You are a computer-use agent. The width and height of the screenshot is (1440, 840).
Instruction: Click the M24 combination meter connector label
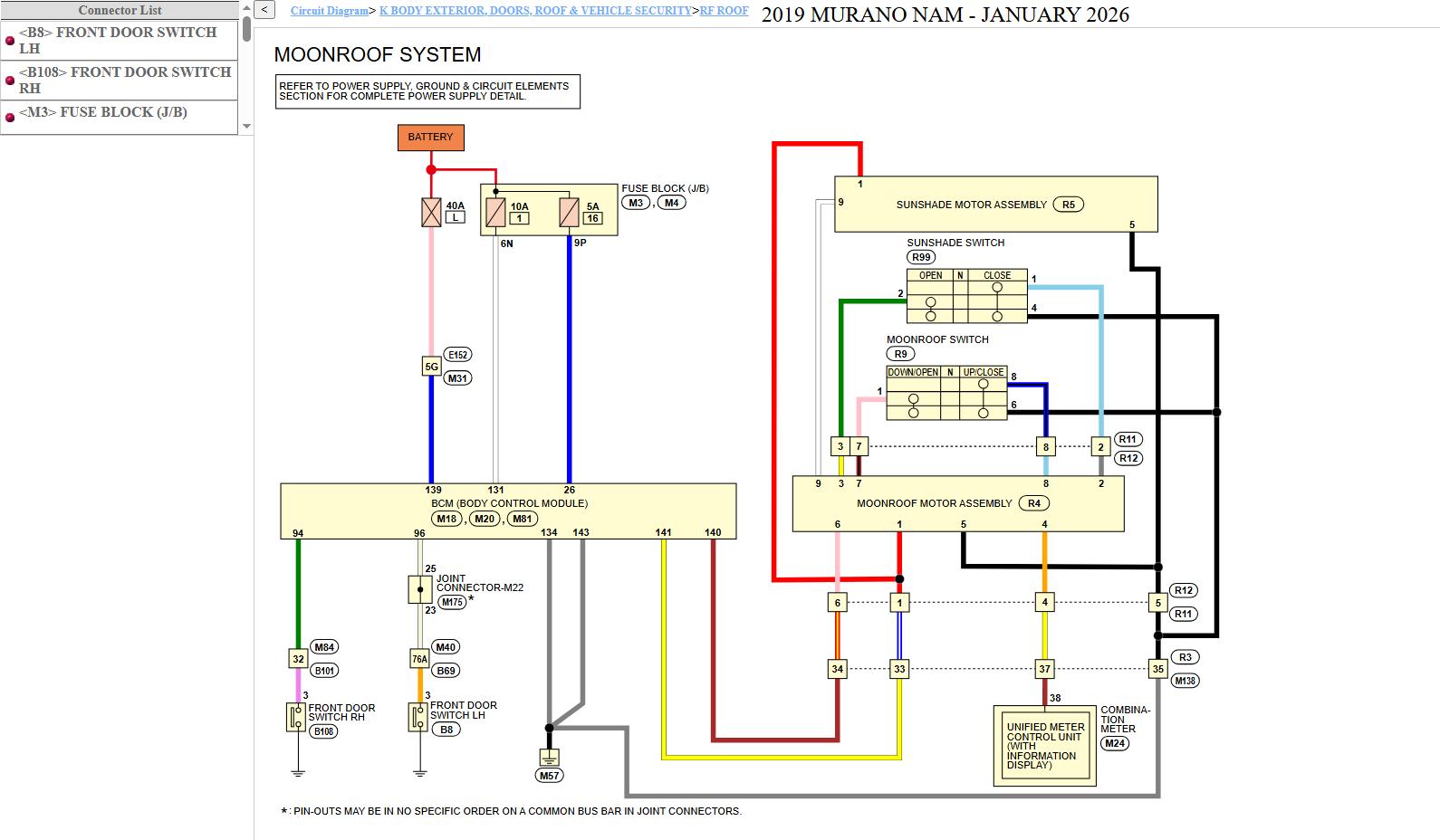pyautogui.click(x=1115, y=743)
